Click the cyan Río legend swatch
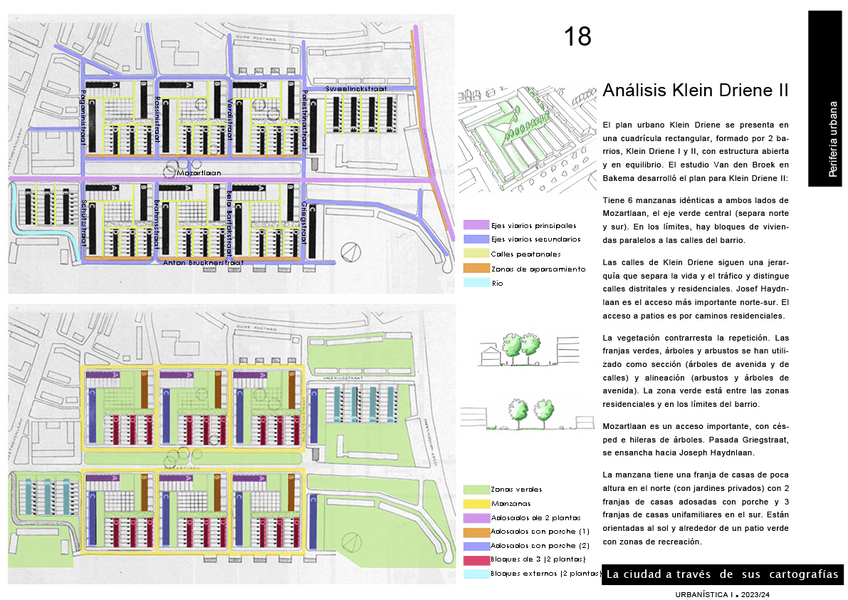848x600 pixels. tap(476, 283)
